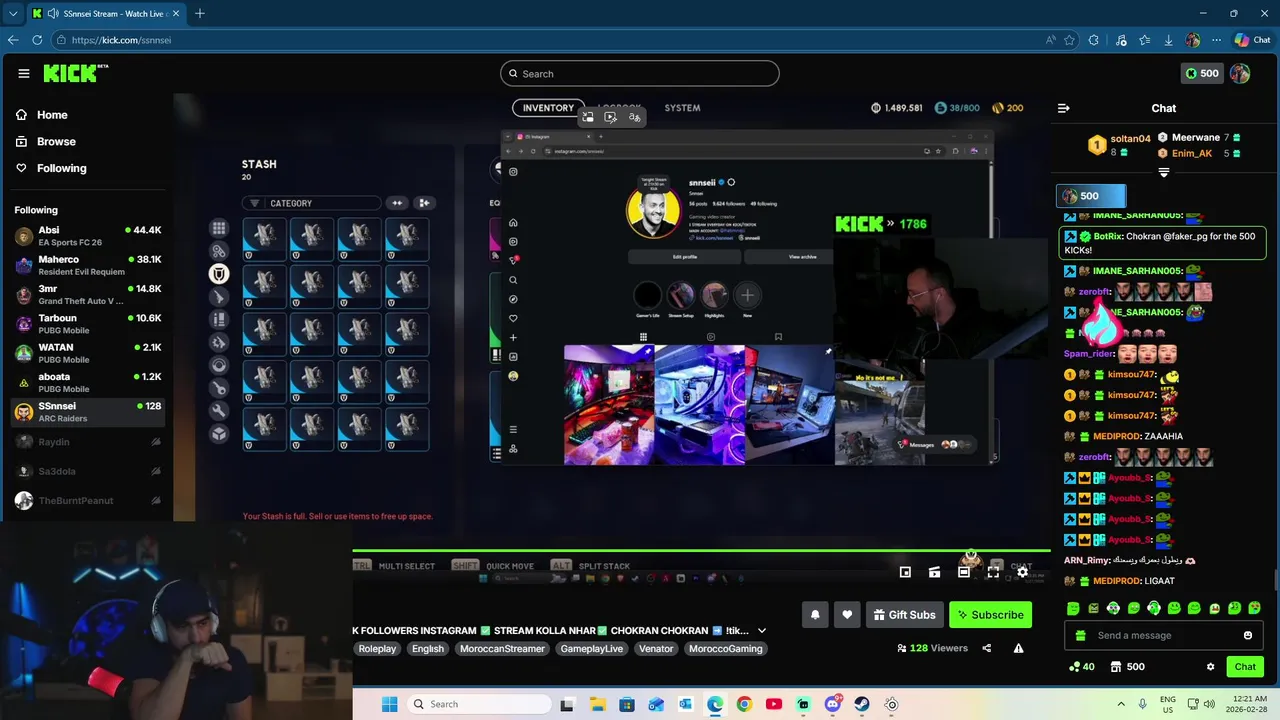The image size is (1280, 720).
Task: Open the Kick user profile avatar
Action: (x=1240, y=73)
